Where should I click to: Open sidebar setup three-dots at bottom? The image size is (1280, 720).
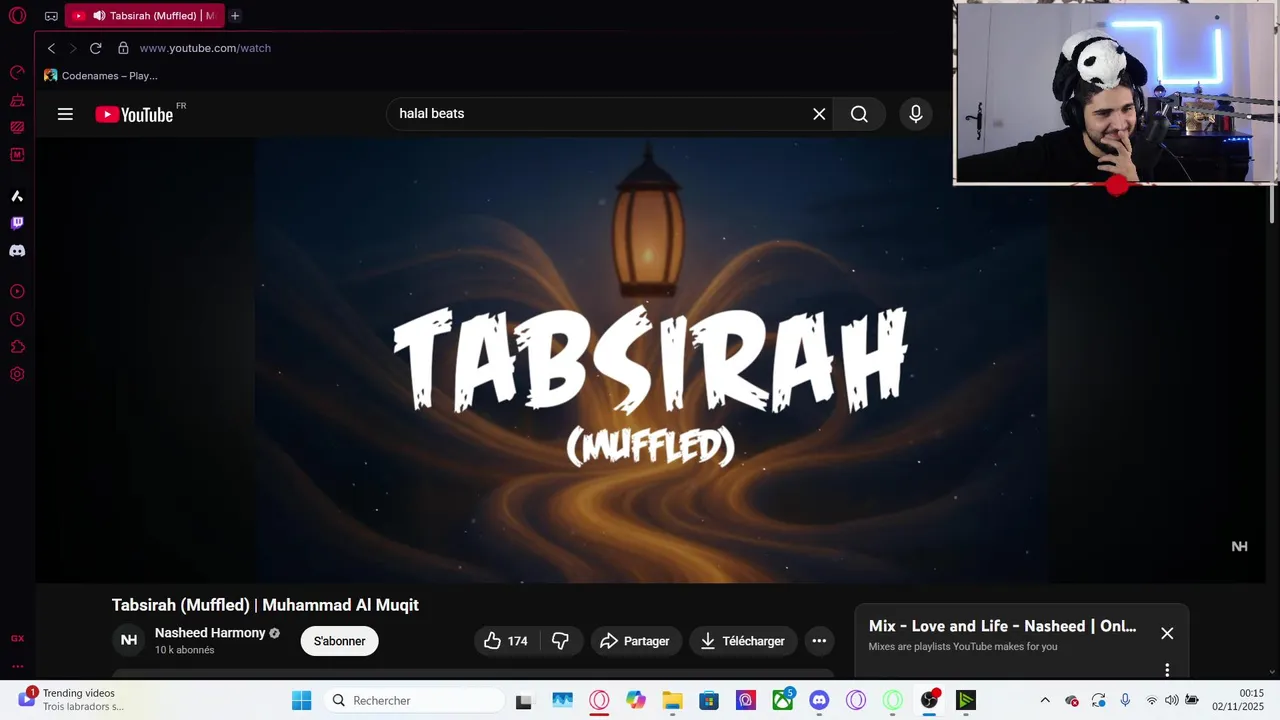(17, 666)
